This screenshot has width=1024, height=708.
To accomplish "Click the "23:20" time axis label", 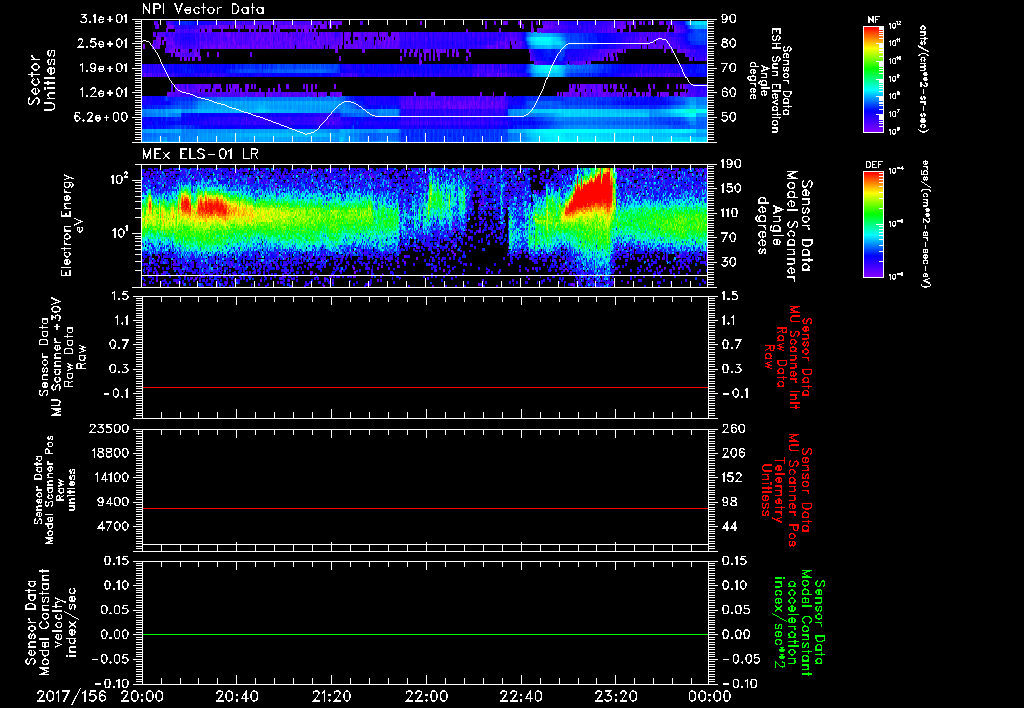I will pyautogui.click(x=615, y=696).
